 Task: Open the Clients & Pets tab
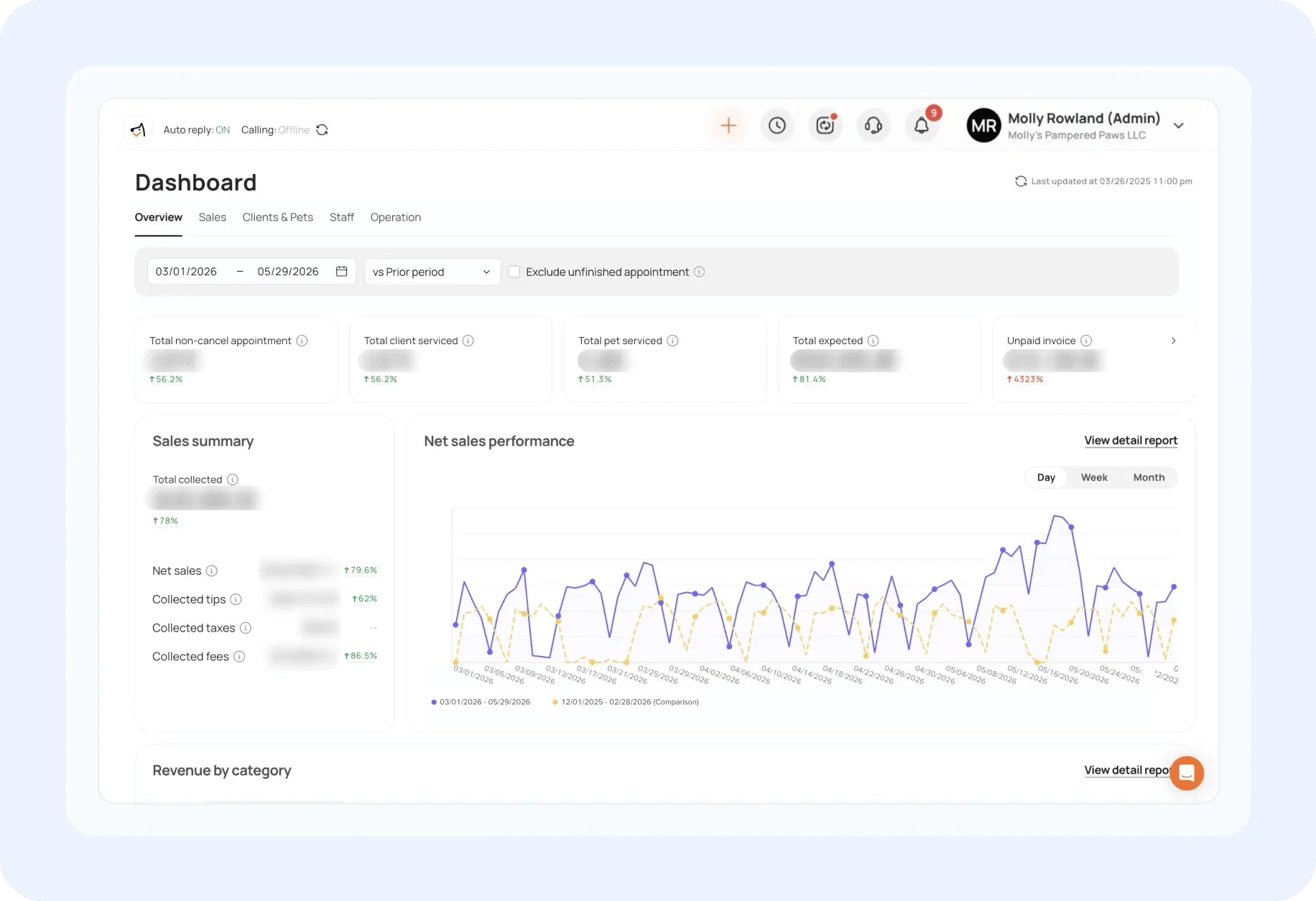[x=278, y=218]
